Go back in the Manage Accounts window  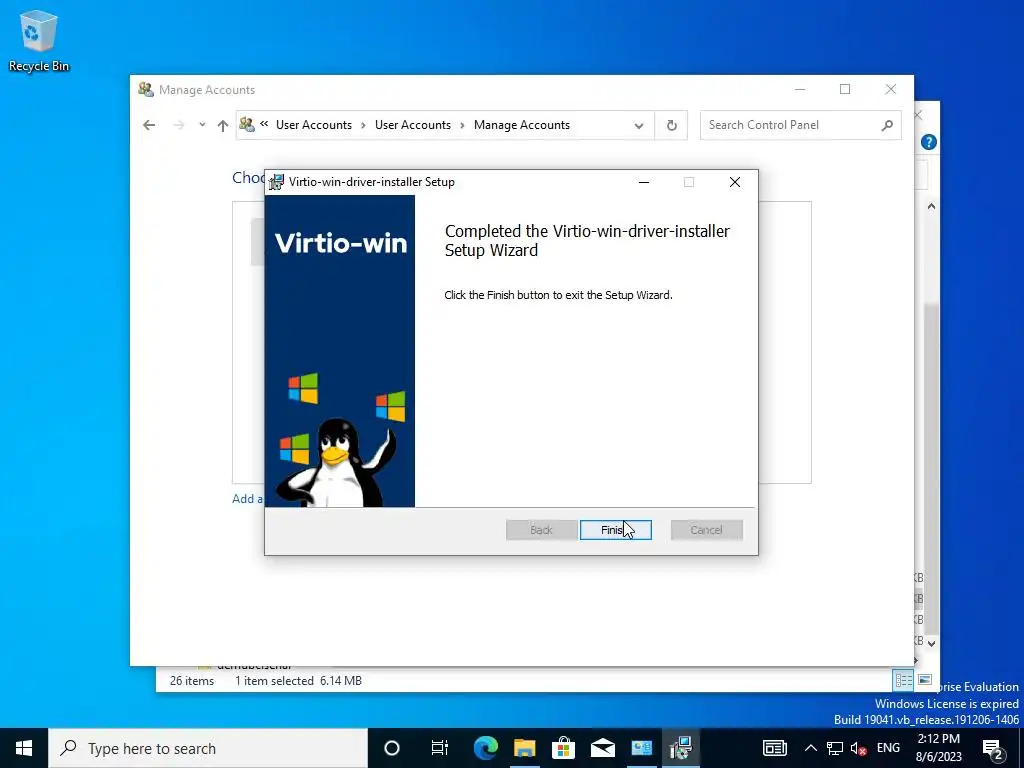click(x=149, y=125)
